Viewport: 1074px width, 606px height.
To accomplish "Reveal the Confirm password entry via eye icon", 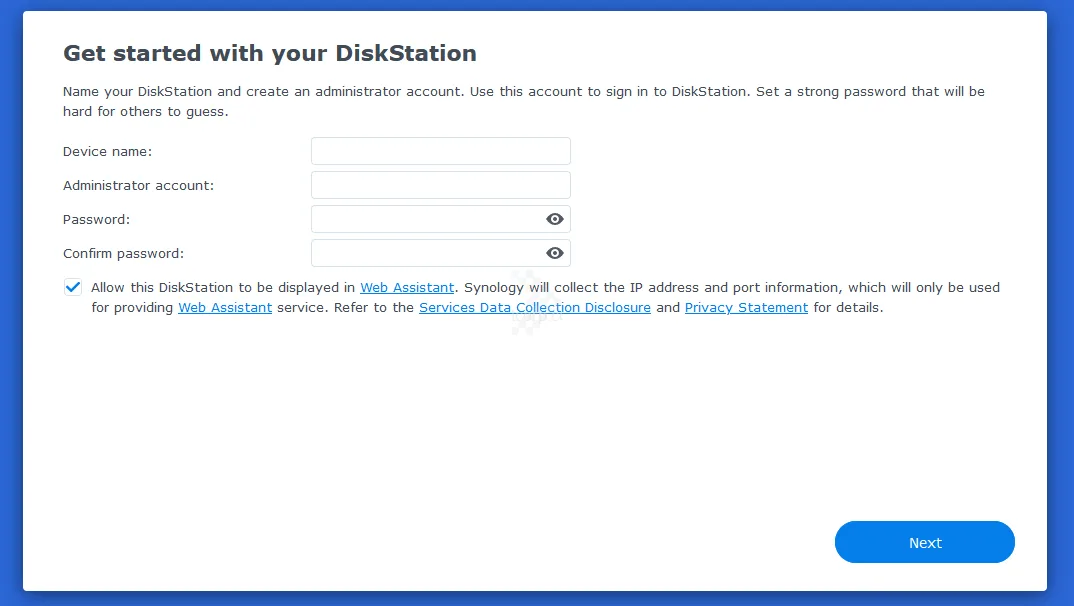I will click(x=555, y=253).
